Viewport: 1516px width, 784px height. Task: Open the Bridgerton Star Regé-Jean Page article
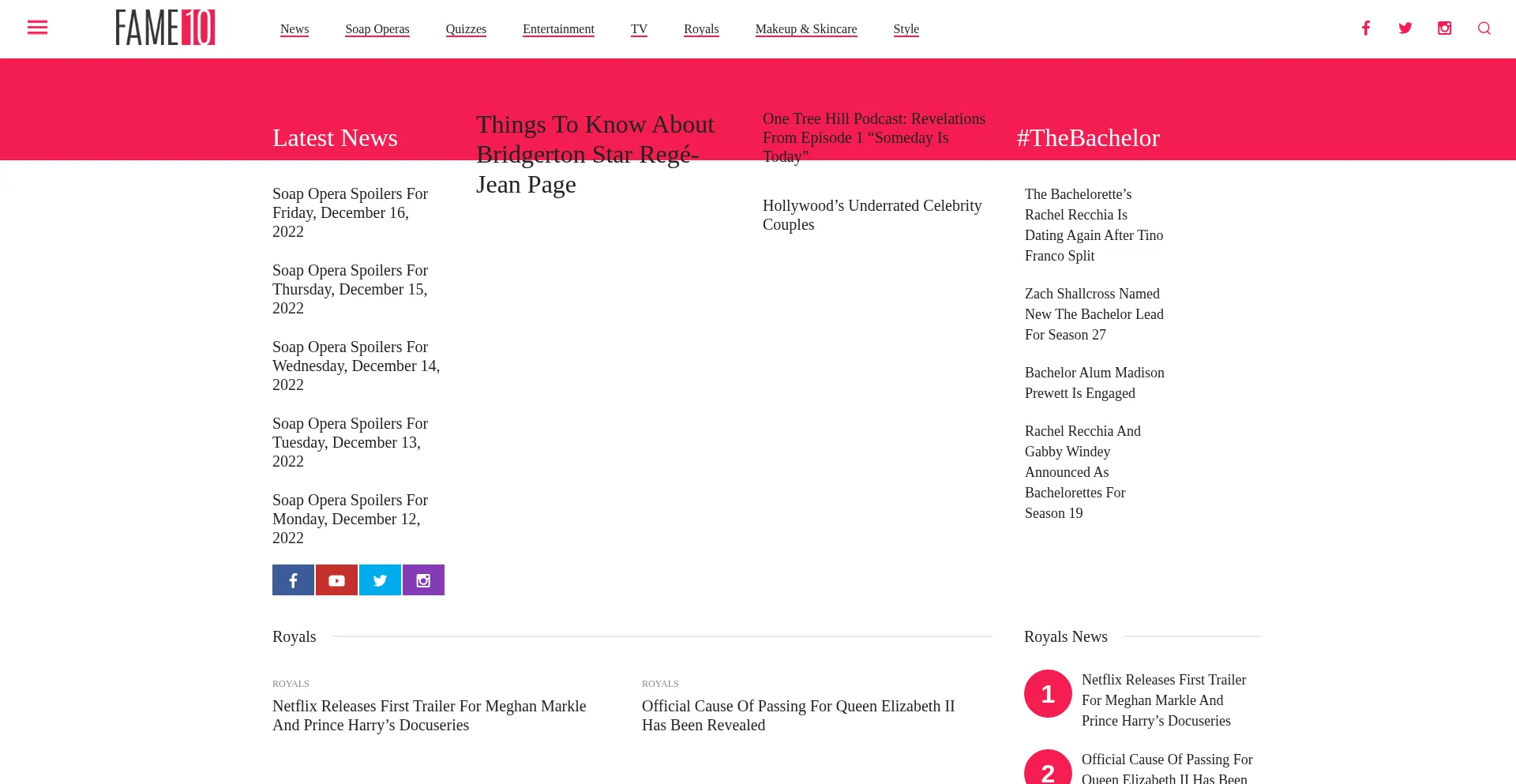(x=595, y=155)
